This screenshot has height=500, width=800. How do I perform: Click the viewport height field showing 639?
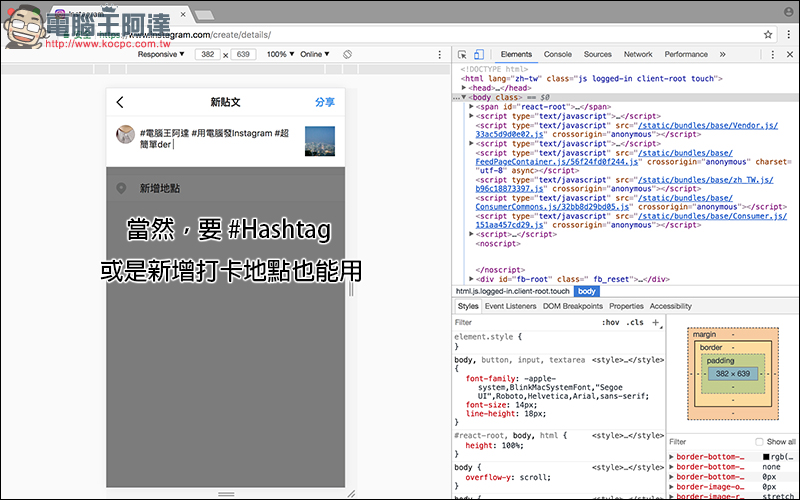pyautogui.click(x=243, y=54)
